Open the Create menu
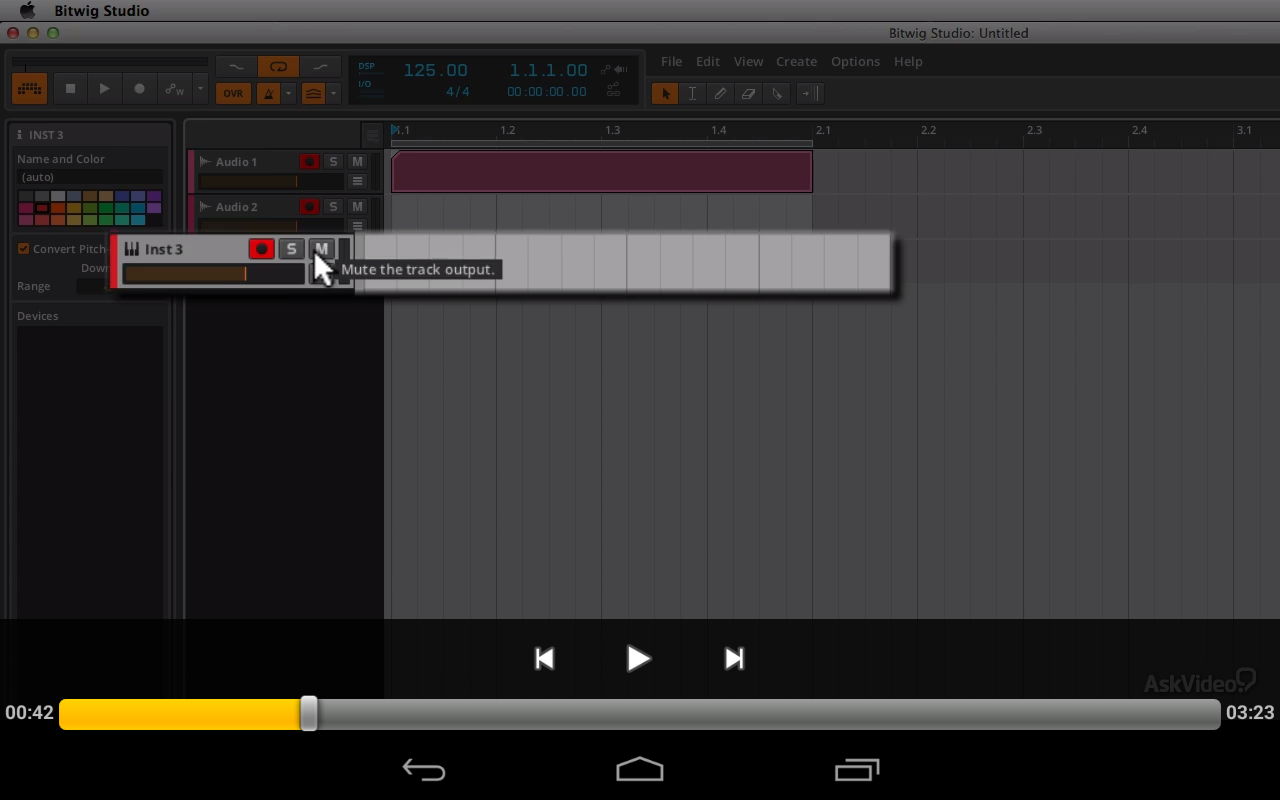The height and width of the screenshot is (800, 1280). coord(796,61)
